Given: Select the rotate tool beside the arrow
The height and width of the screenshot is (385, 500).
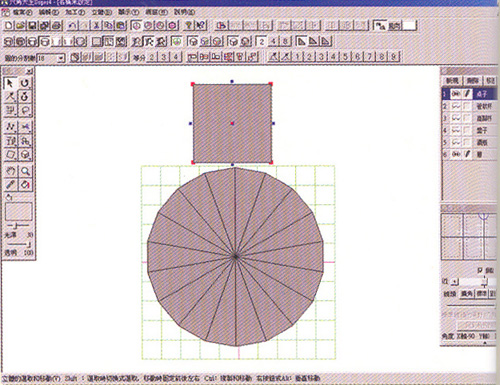Looking at the screenshot, I should tap(24, 83).
